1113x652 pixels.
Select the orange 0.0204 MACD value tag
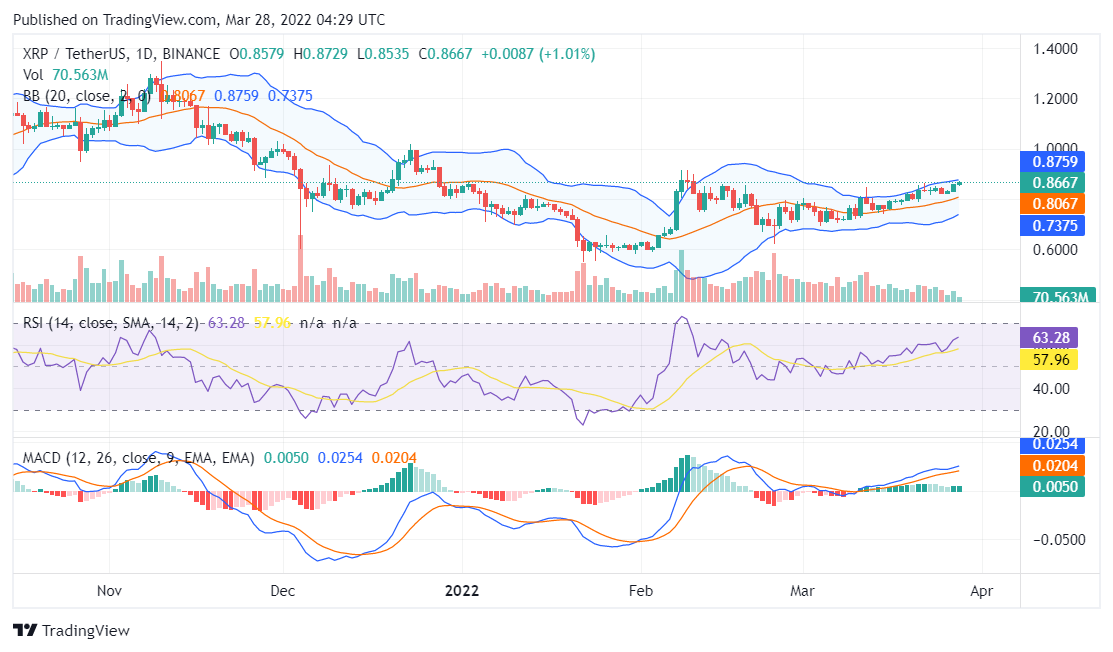pos(1053,466)
